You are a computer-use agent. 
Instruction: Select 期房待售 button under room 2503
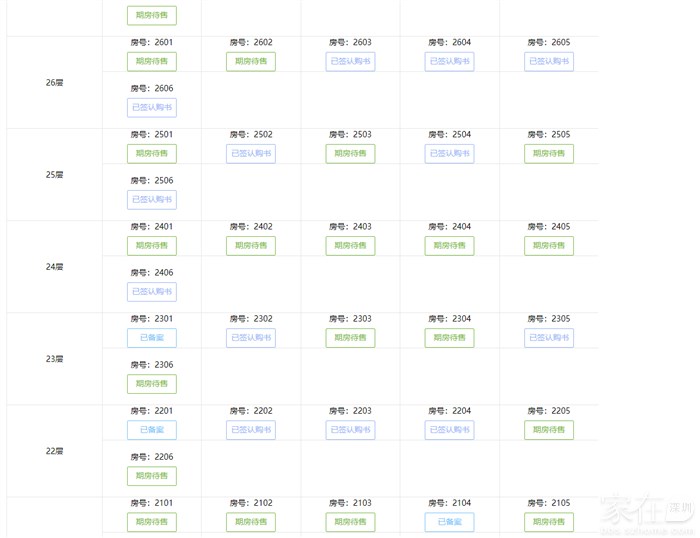(x=350, y=154)
